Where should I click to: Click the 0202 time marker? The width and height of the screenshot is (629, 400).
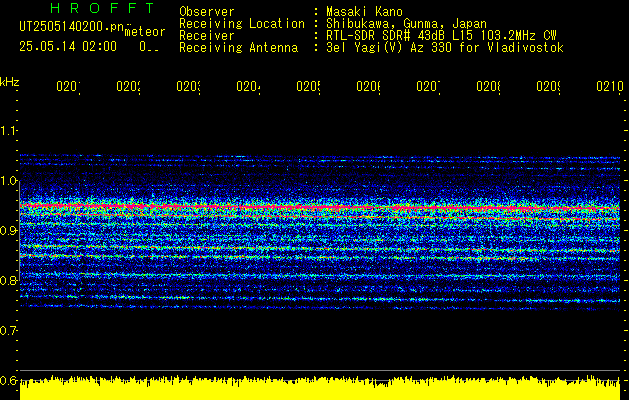(x=128, y=86)
